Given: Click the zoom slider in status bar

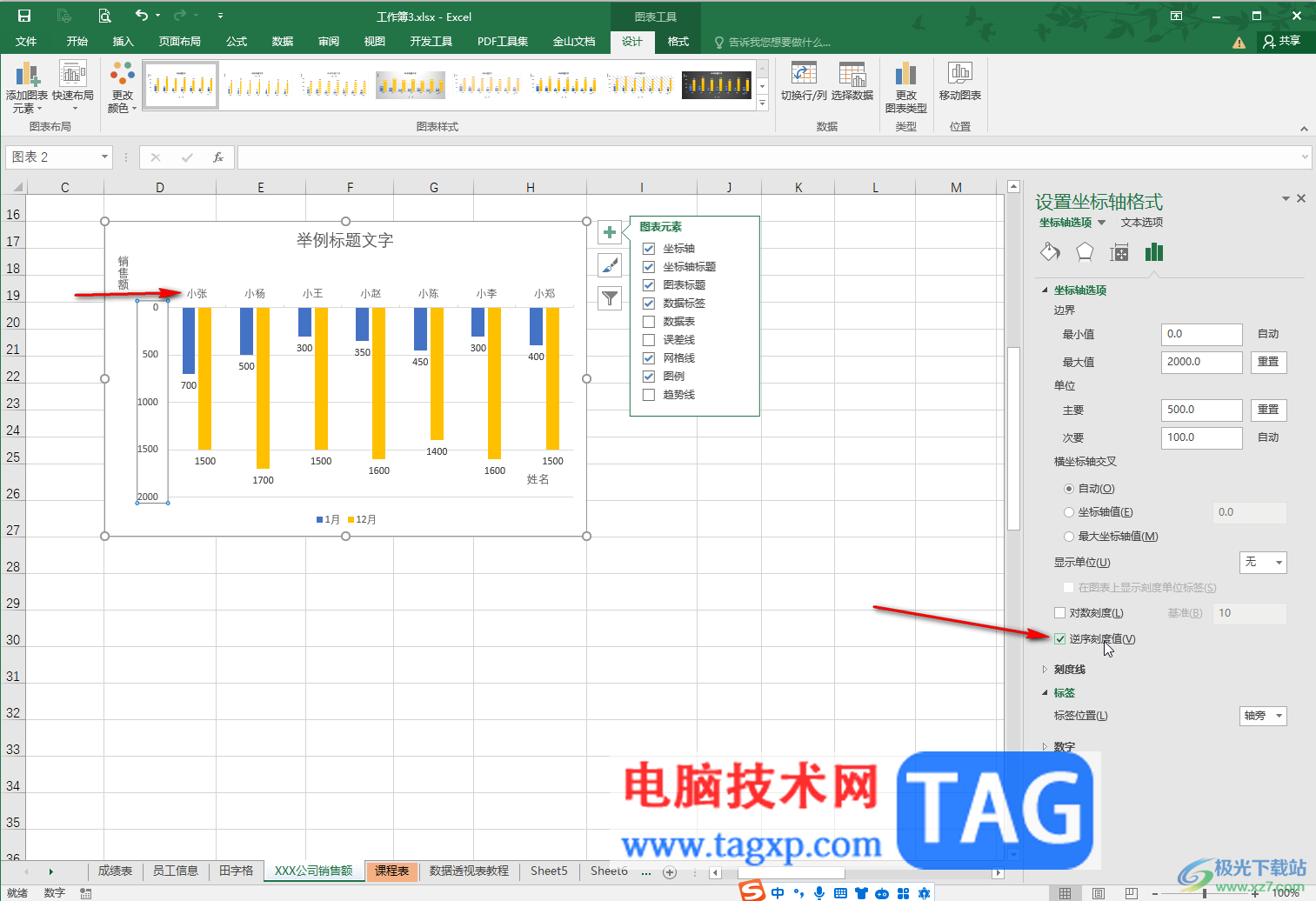Looking at the screenshot, I should (1205, 893).
